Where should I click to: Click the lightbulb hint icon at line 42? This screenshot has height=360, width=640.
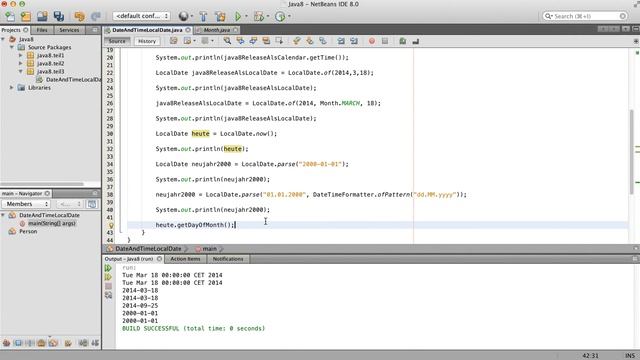(111, 225)
